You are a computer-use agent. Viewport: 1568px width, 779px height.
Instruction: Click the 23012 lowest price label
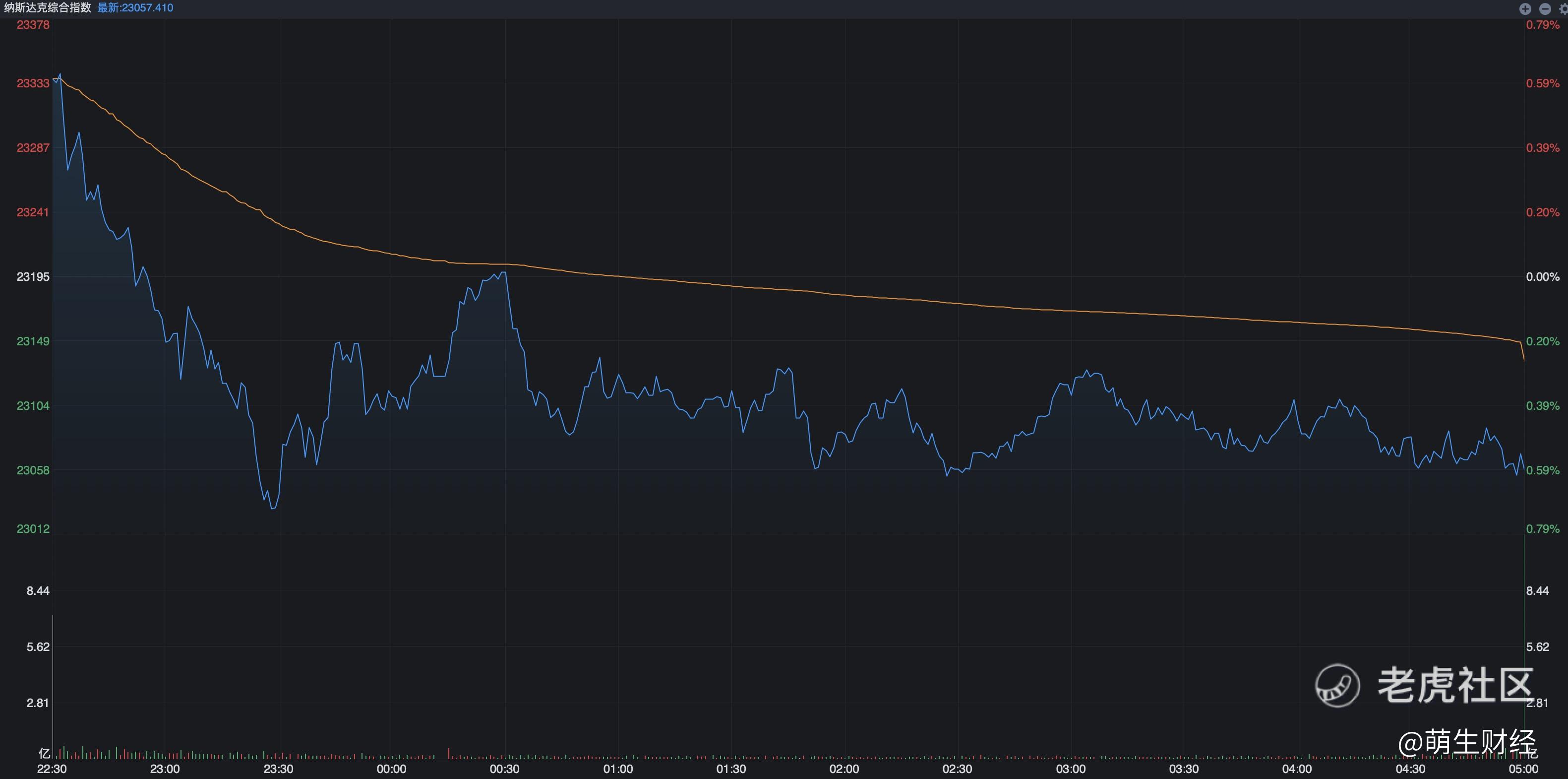(x=33, y=528)
